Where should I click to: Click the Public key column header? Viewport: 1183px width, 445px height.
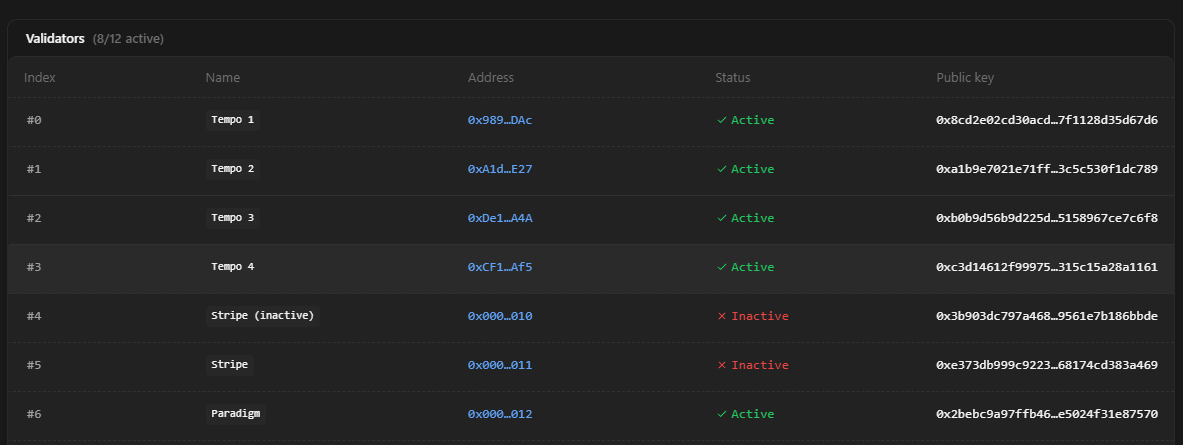pos(964,77)
